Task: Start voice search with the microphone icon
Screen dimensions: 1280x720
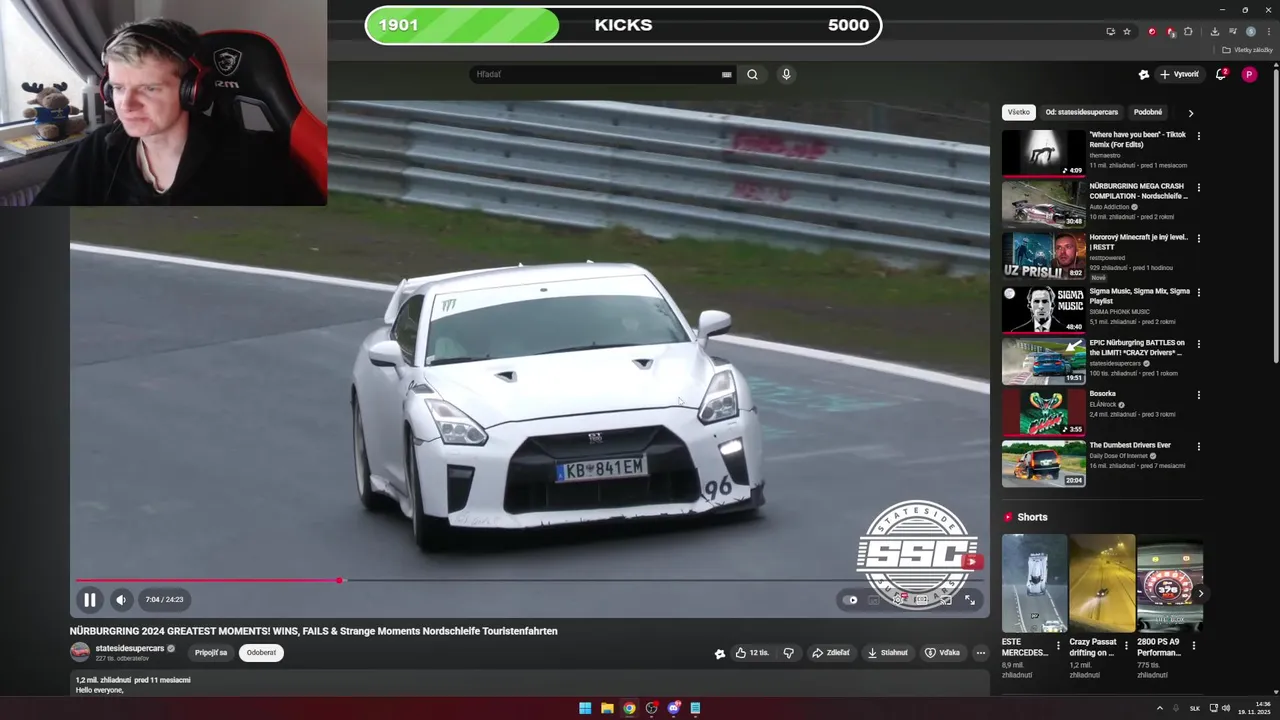Action: tap(786, 74)
